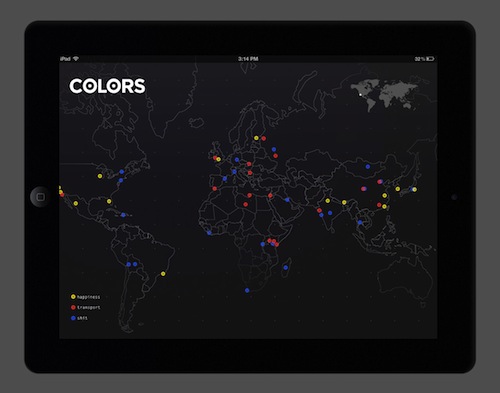This screenshot has height=393, width=500.
Task: Tap the red marker in Morocco
Action: coord(215,189)
